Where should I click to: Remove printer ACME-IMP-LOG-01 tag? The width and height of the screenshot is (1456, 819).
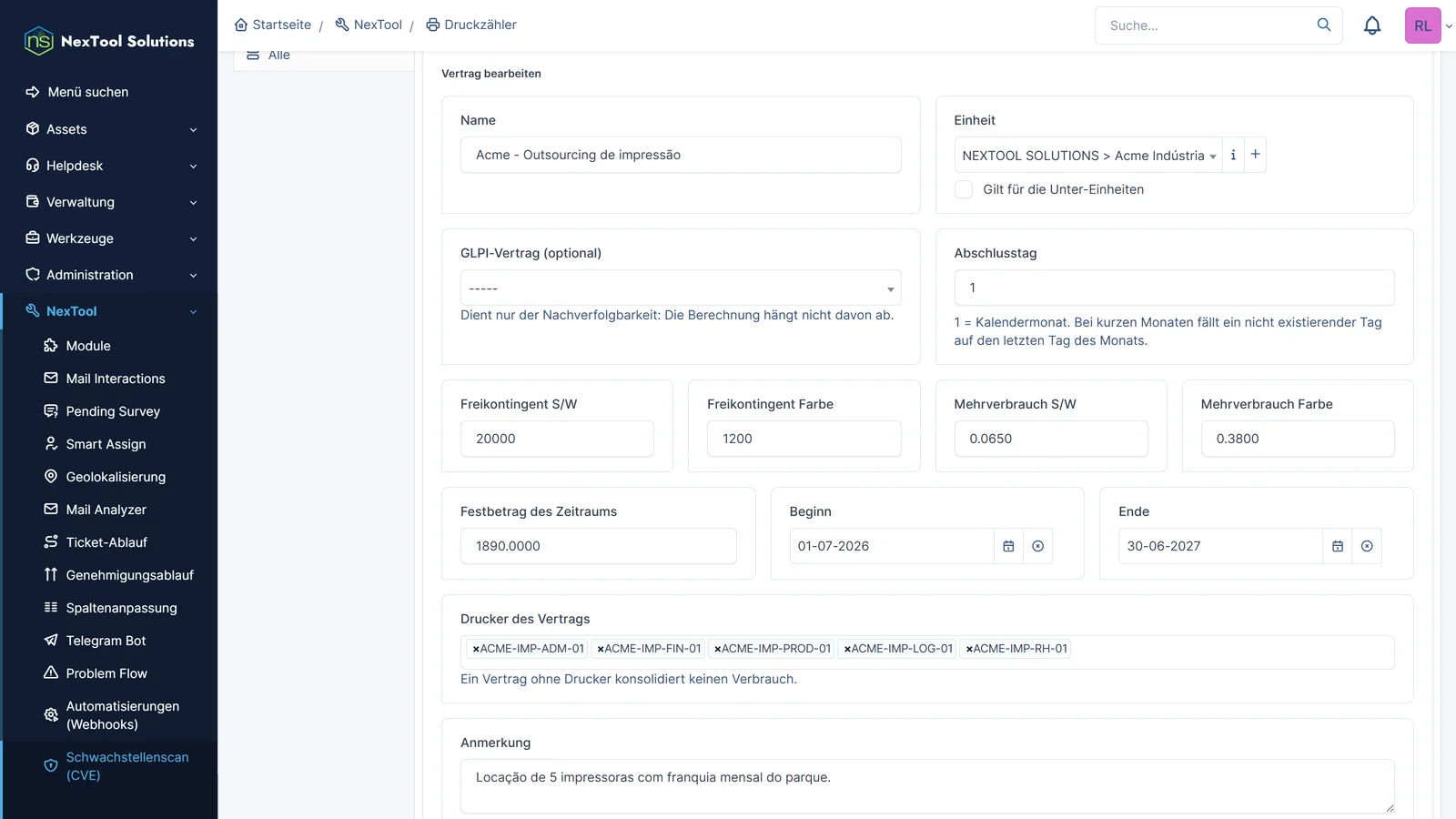coord(847,649)
